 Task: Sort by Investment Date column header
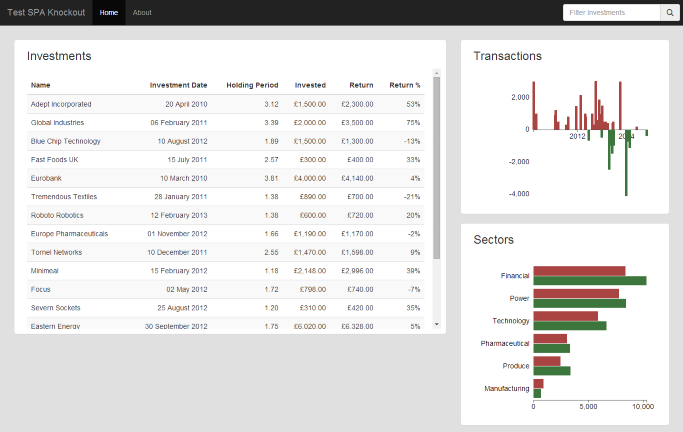[178, 85]
